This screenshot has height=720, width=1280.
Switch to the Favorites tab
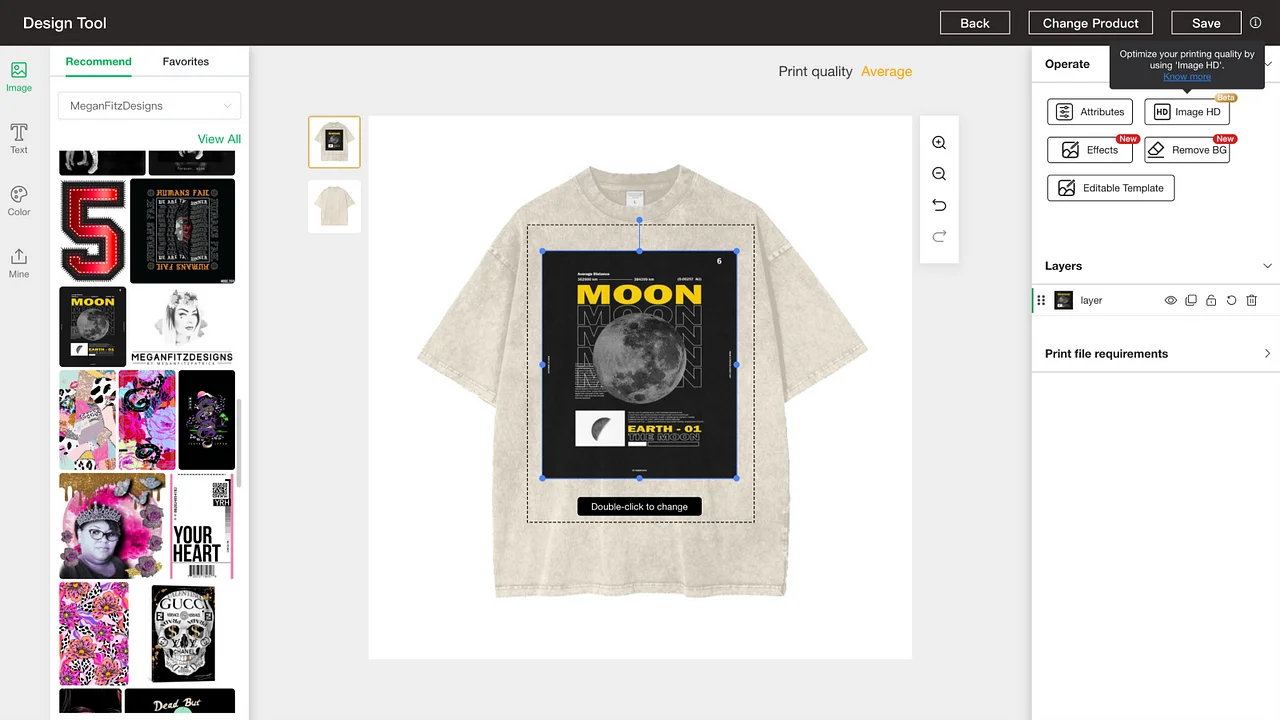coord(186,62)
